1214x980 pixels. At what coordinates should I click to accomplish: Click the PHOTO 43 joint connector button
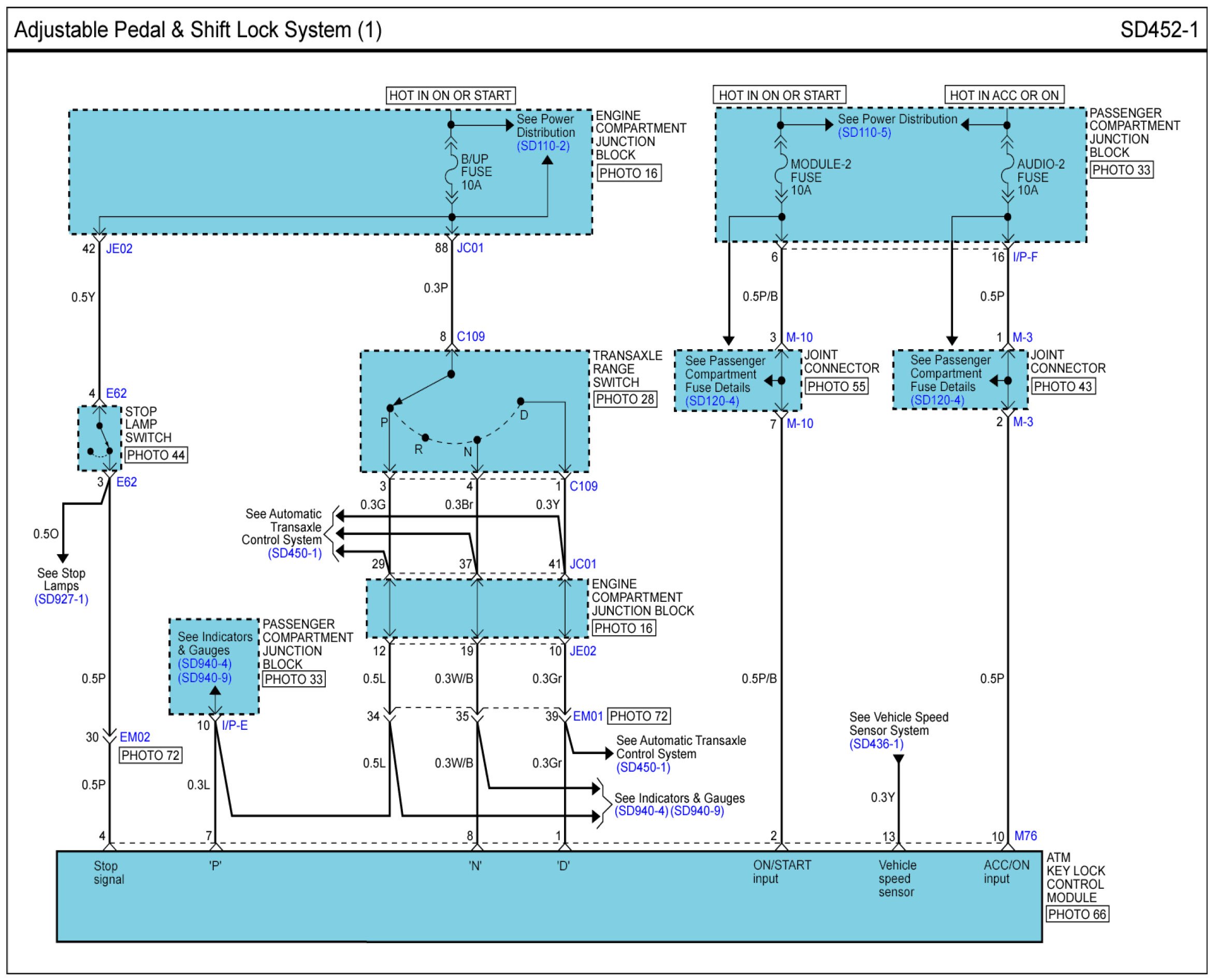(1063, 387)
